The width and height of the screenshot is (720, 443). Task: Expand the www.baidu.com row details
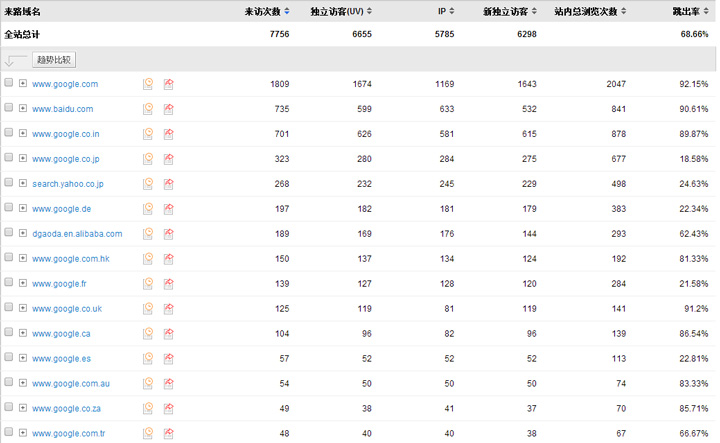coord(23,109)
